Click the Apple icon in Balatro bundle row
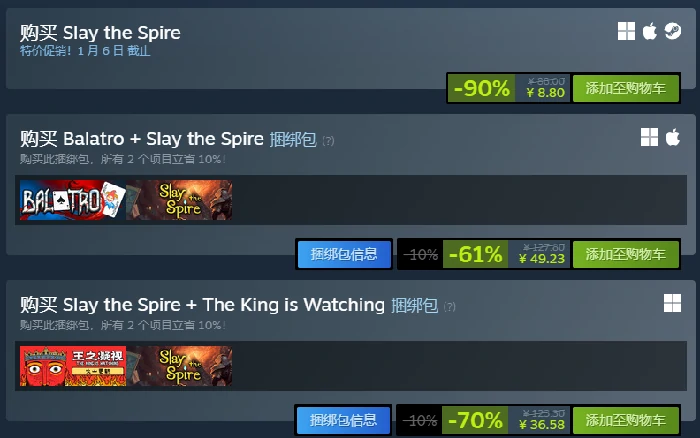The image size is (700, 438). click(x=673, y=137)
